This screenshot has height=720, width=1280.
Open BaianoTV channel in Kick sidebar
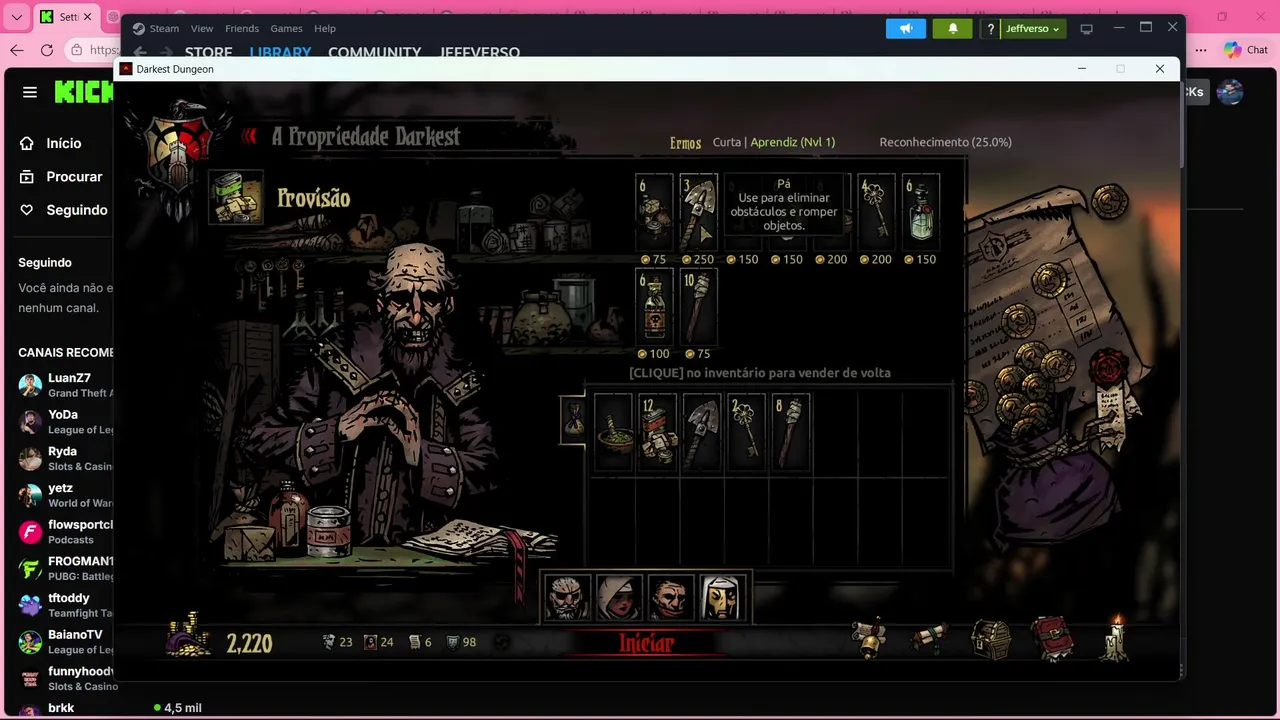65,642
